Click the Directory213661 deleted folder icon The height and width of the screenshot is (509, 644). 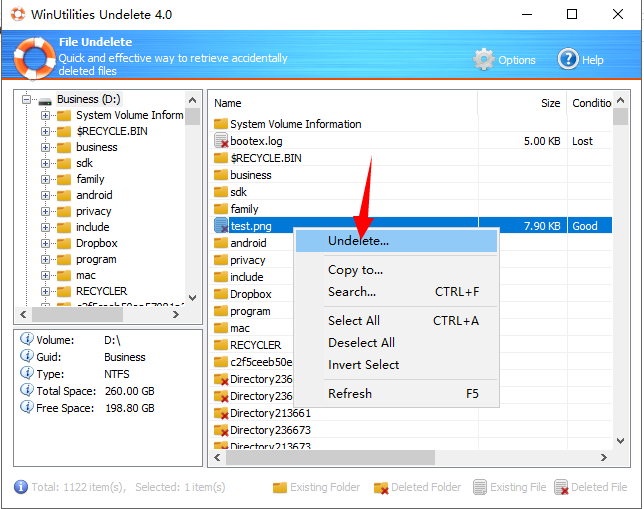(221, 413)
